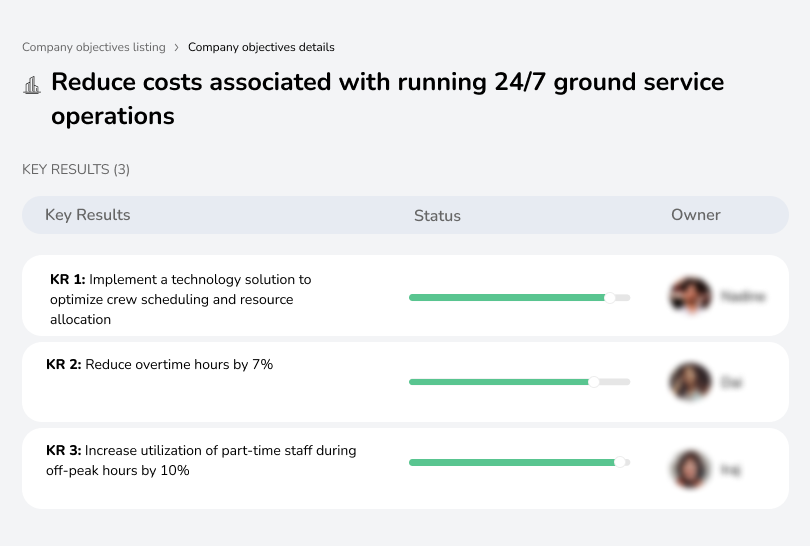Screen dimensions: 810x546
Task: Click the breadcrumb chevron separator
Action: tap(177, 47)
